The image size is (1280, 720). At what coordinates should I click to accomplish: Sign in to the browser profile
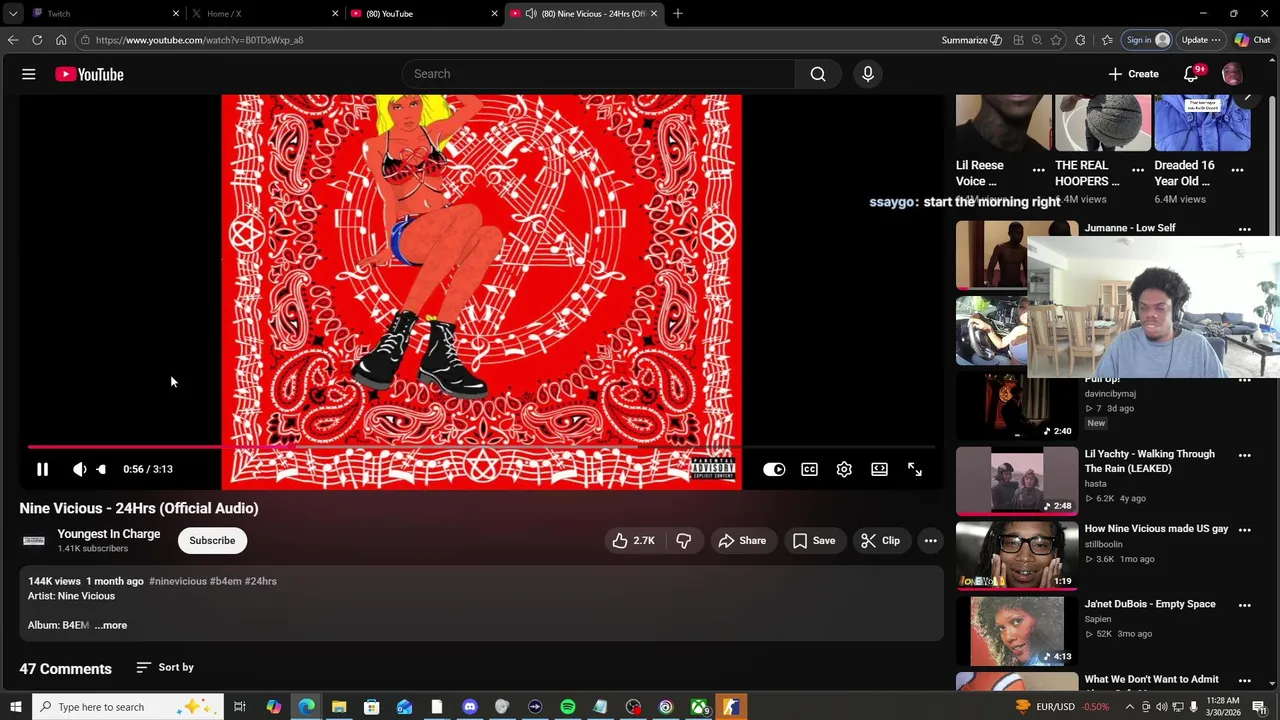tap(1147, 40)
